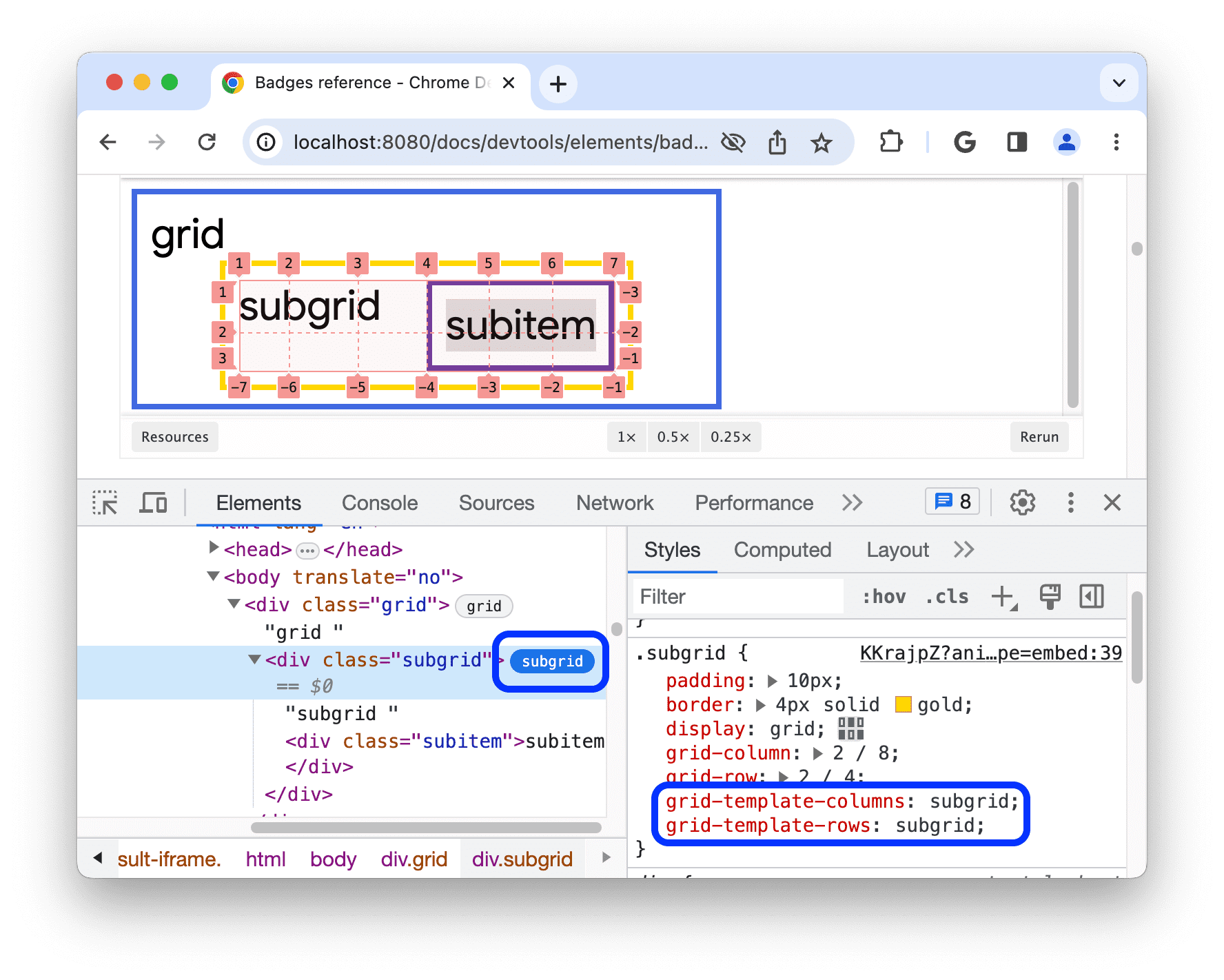Toggle the device toolbar

(153, 502)
